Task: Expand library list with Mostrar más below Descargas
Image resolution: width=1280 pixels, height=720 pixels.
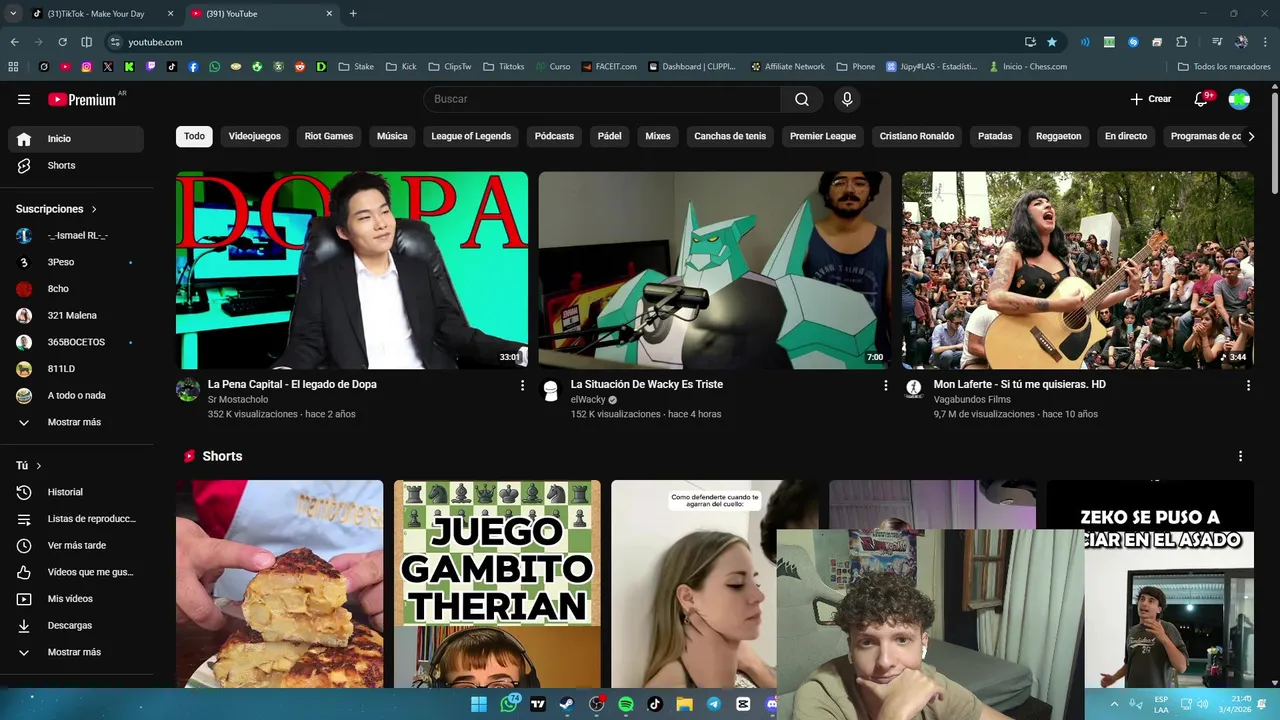Action: click(x=76, y=652)
